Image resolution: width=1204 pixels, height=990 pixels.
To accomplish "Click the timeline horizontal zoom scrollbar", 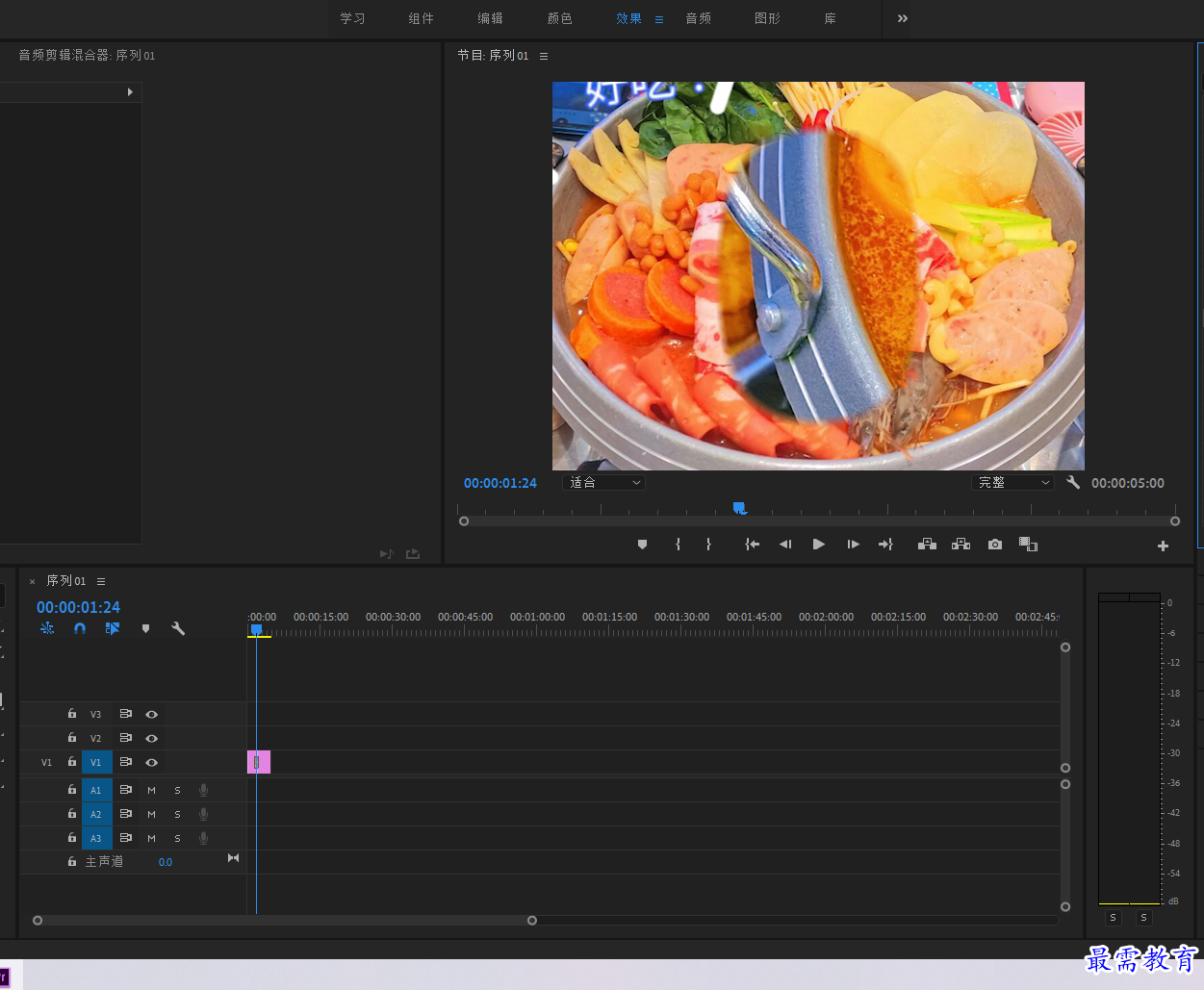I will tap(285, 921).
